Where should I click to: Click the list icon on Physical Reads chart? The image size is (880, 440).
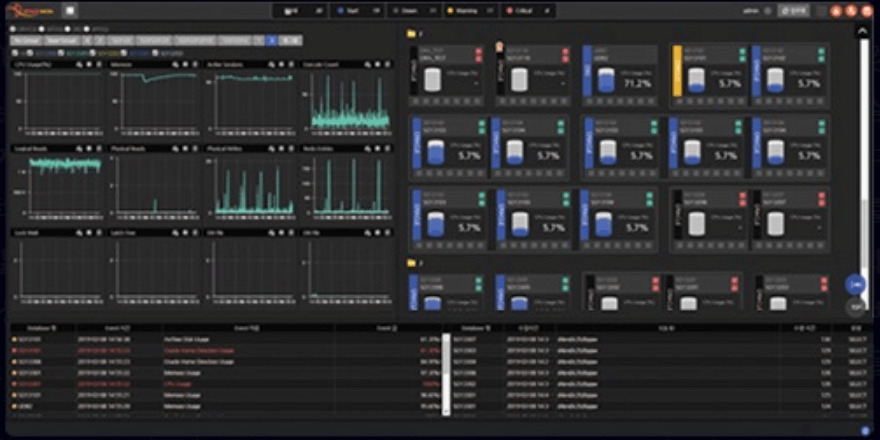pyautogui.click(x=195, y=149)
